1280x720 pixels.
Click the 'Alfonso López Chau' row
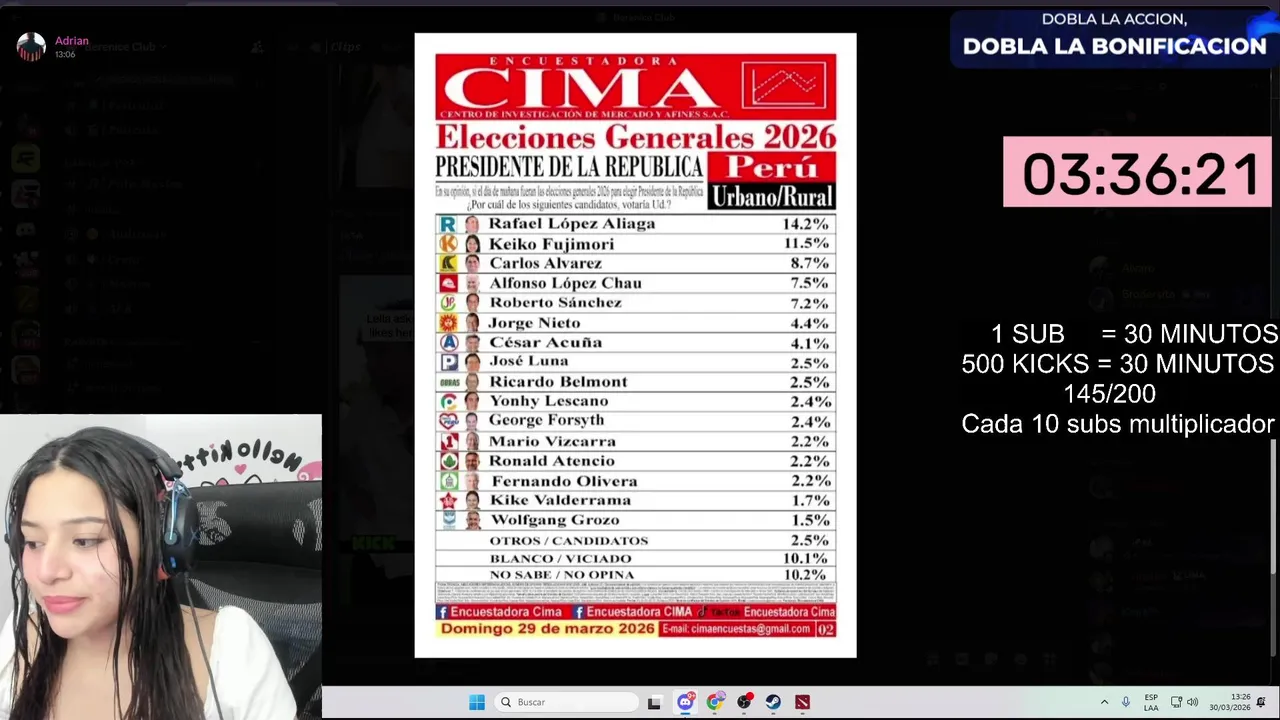point(635,283)
